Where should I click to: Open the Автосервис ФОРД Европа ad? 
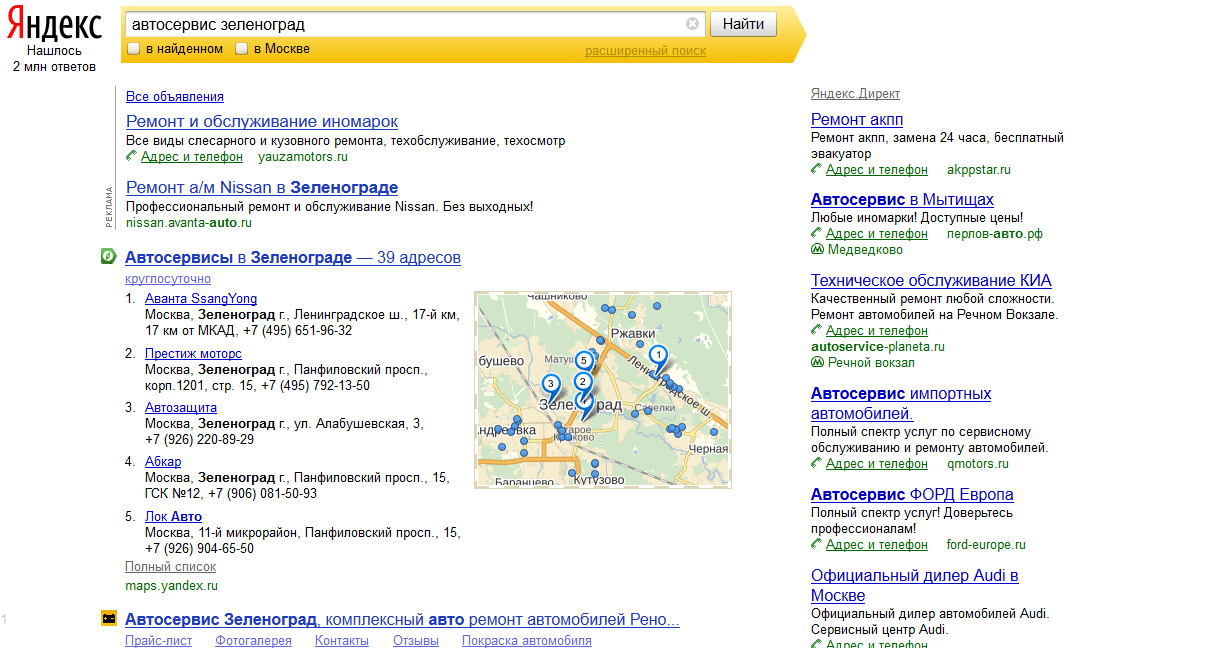[912, 495]
